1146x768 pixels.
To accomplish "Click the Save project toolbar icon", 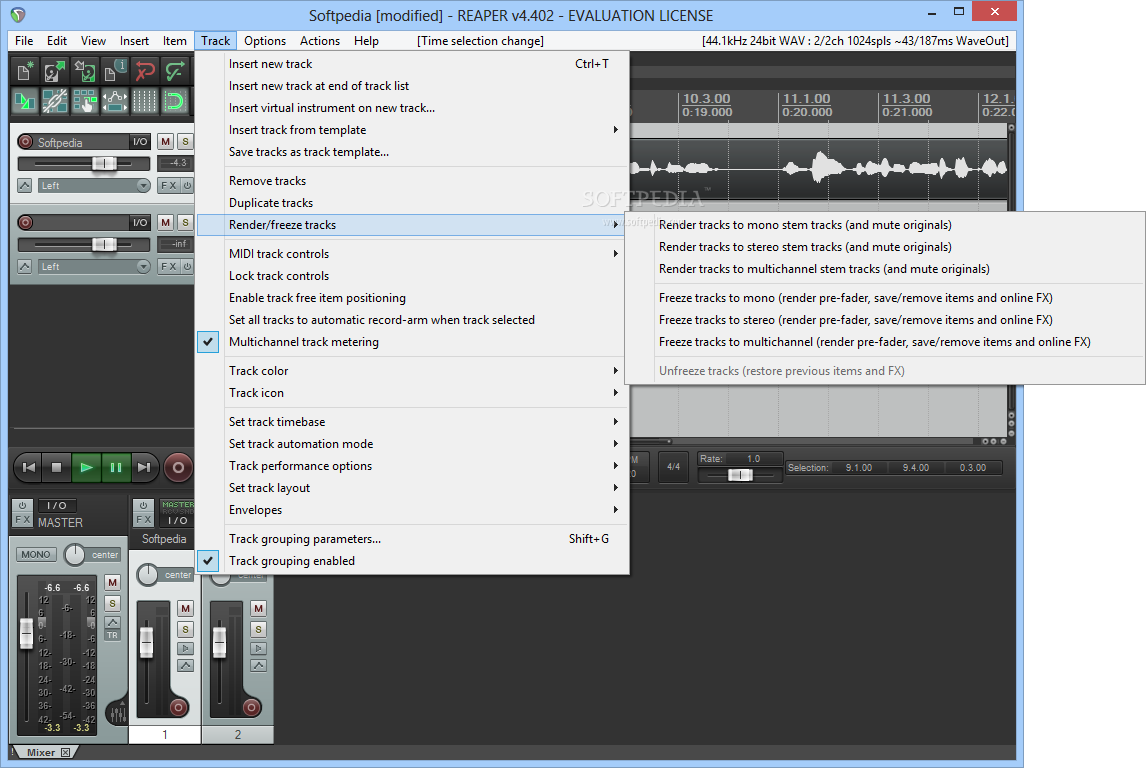I will point(85,71).
